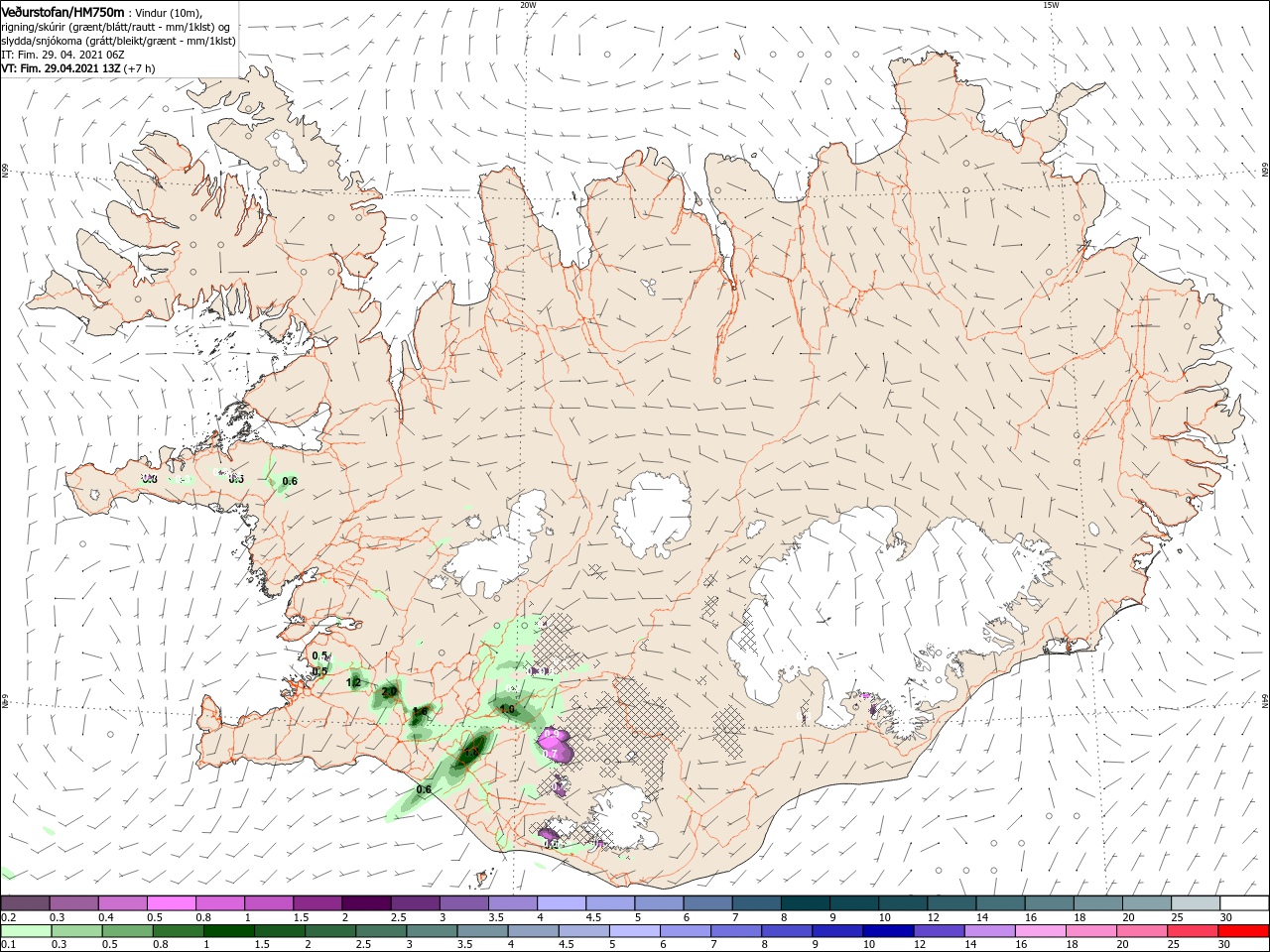Click the 15W longitude label
The image size is (1270, 952).
tap(1051, 5)
